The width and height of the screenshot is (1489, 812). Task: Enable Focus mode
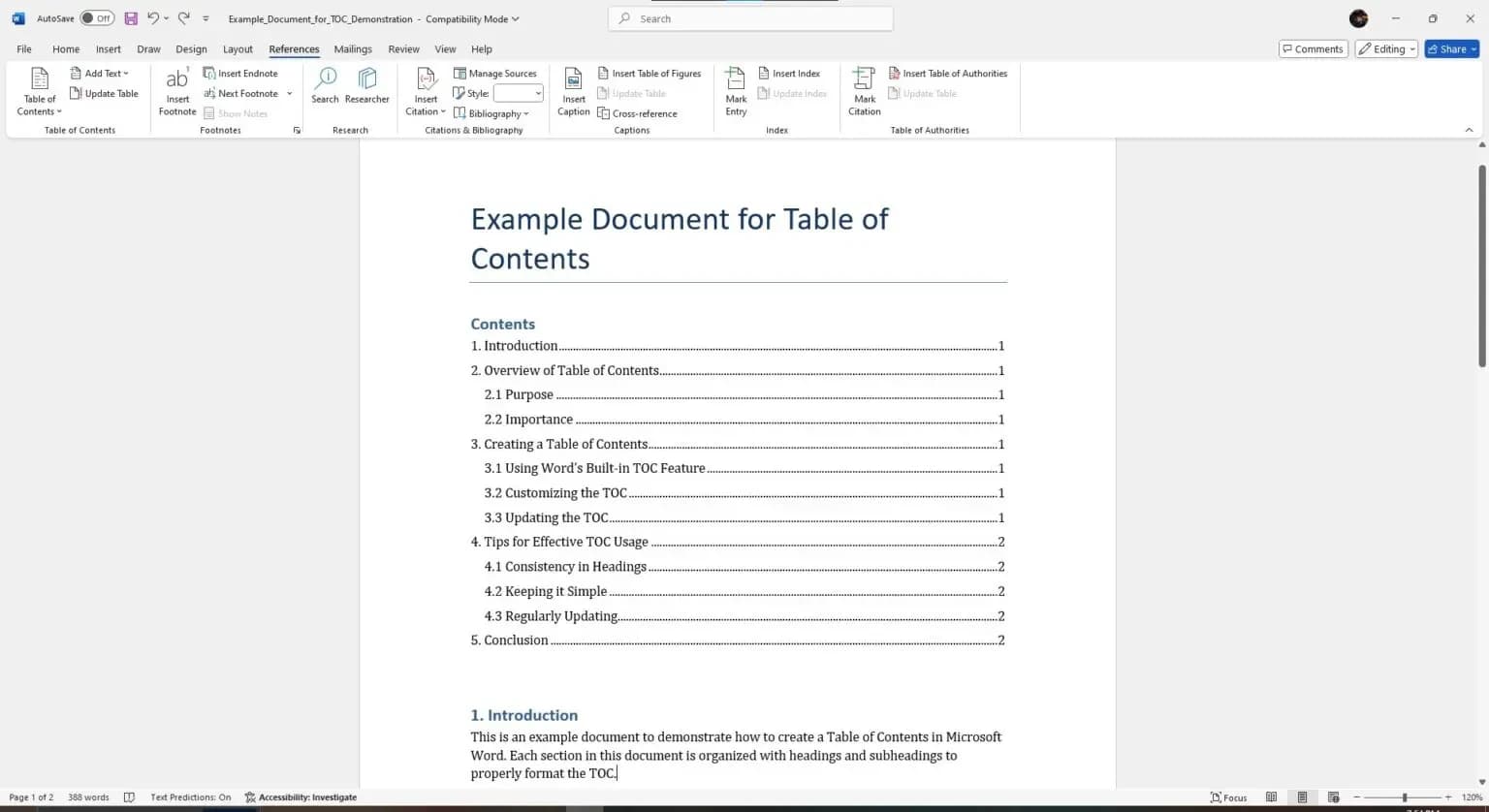1228,797
